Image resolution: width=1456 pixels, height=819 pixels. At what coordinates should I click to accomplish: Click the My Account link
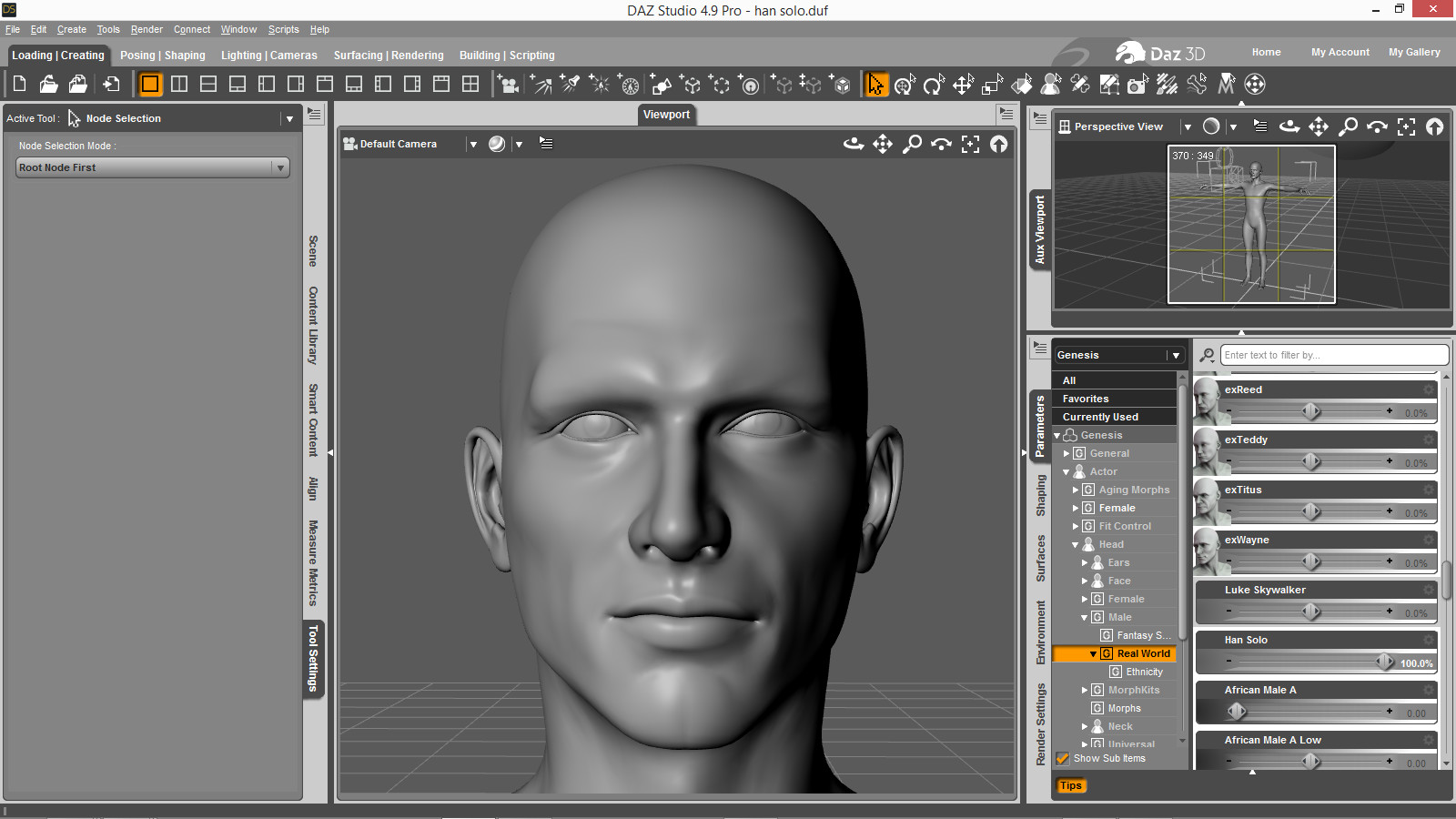[1340, 52]
